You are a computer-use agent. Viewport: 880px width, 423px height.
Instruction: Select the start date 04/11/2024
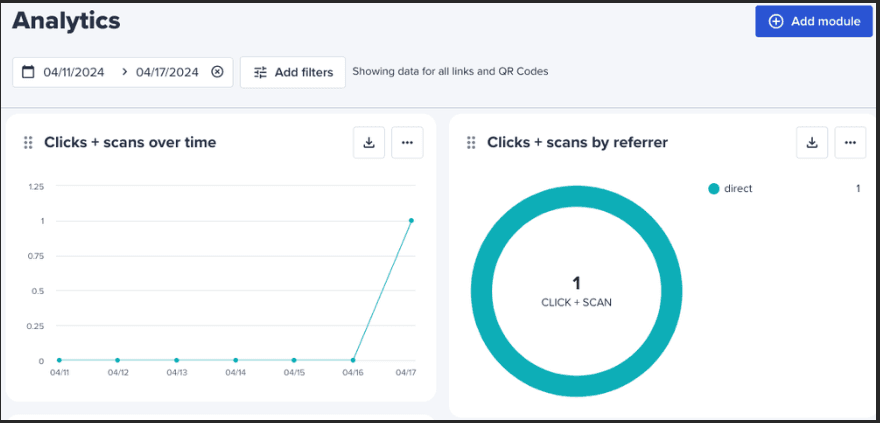point(74,72)
